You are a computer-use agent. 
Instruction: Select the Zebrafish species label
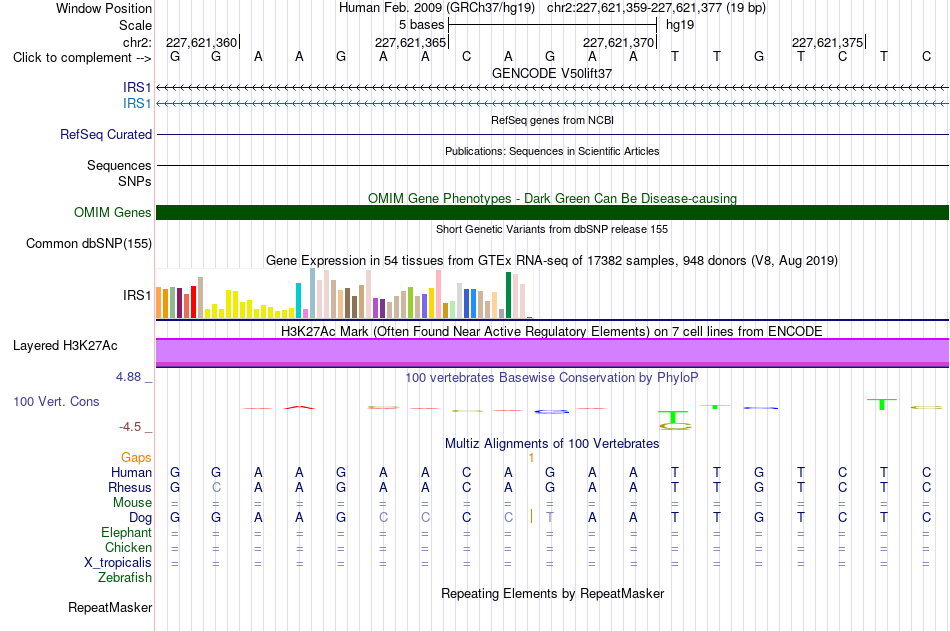pyautogui.click(x=125, y=578)
